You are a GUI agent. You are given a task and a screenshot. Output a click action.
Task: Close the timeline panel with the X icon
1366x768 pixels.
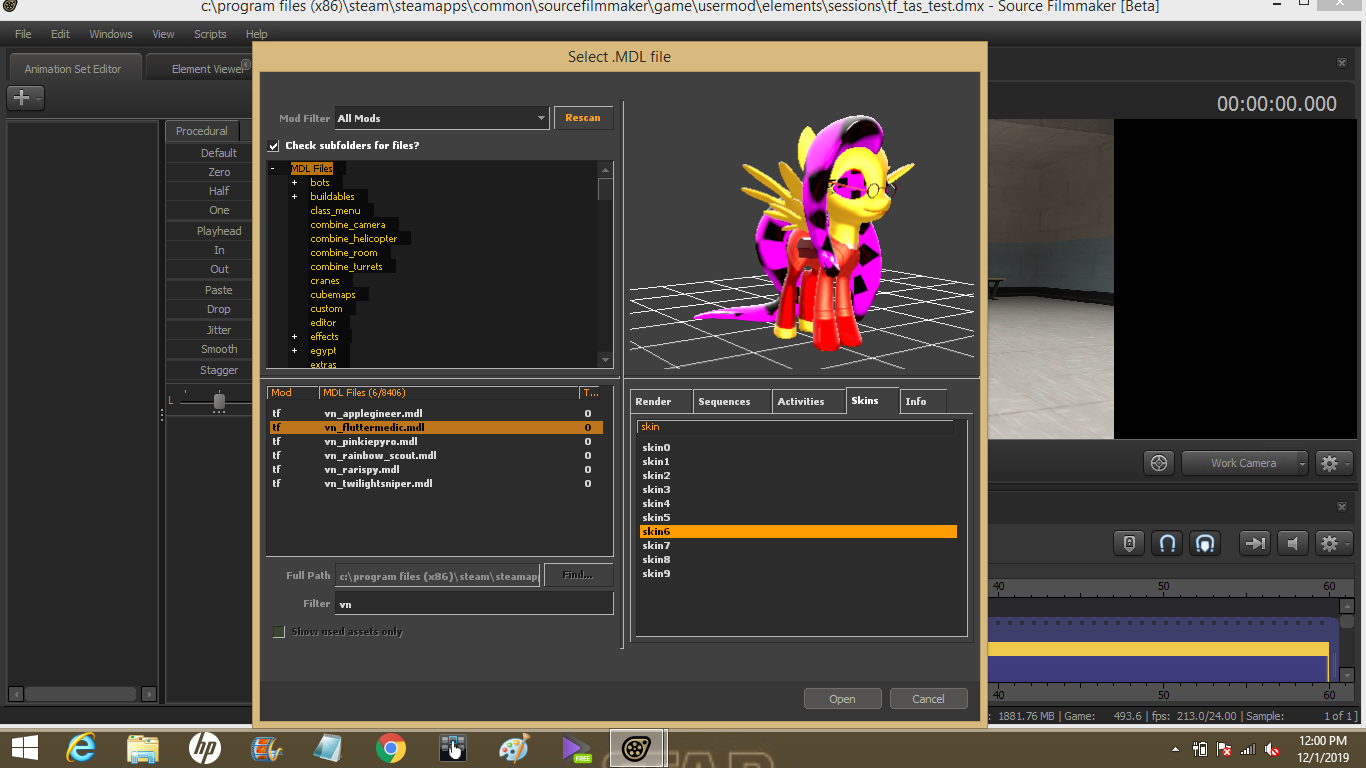pos(1342,507)
